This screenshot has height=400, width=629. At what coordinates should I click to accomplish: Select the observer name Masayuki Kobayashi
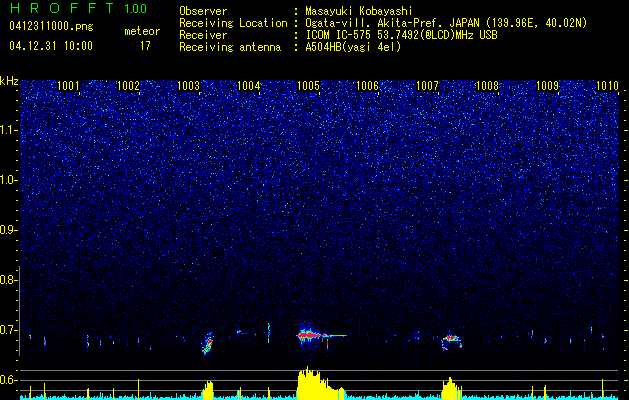click(x=359, y=11)
